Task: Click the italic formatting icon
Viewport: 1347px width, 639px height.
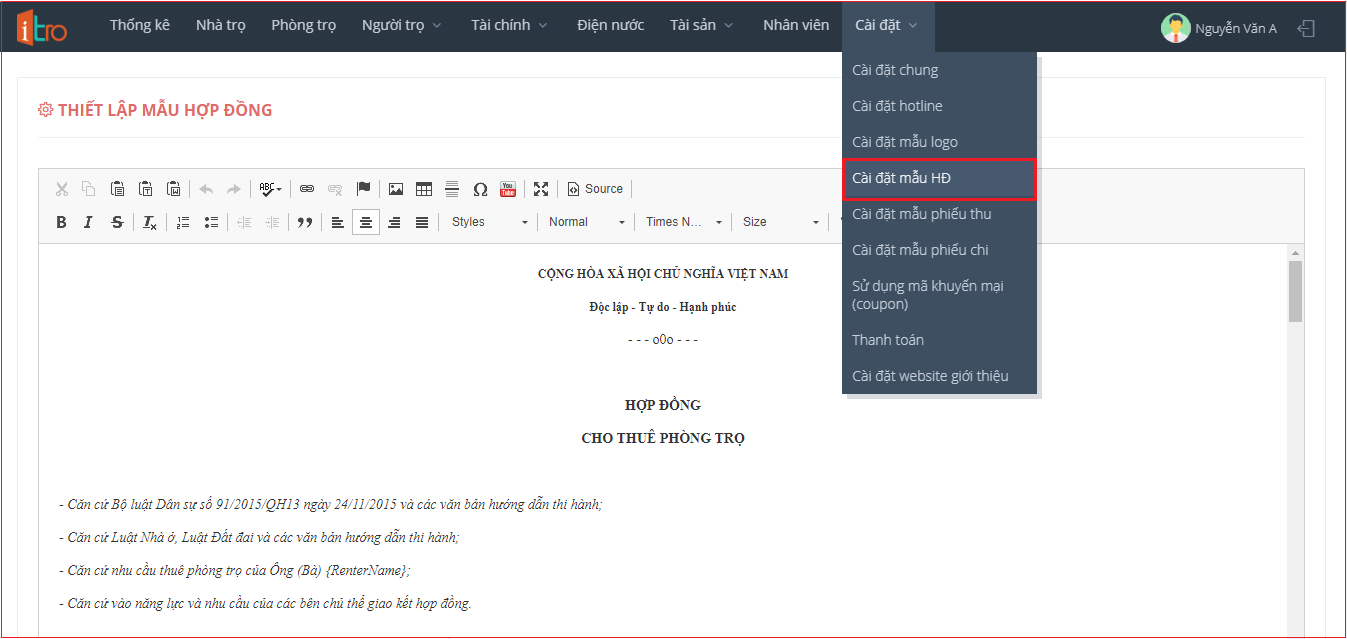Action: [x=88, y=222]
